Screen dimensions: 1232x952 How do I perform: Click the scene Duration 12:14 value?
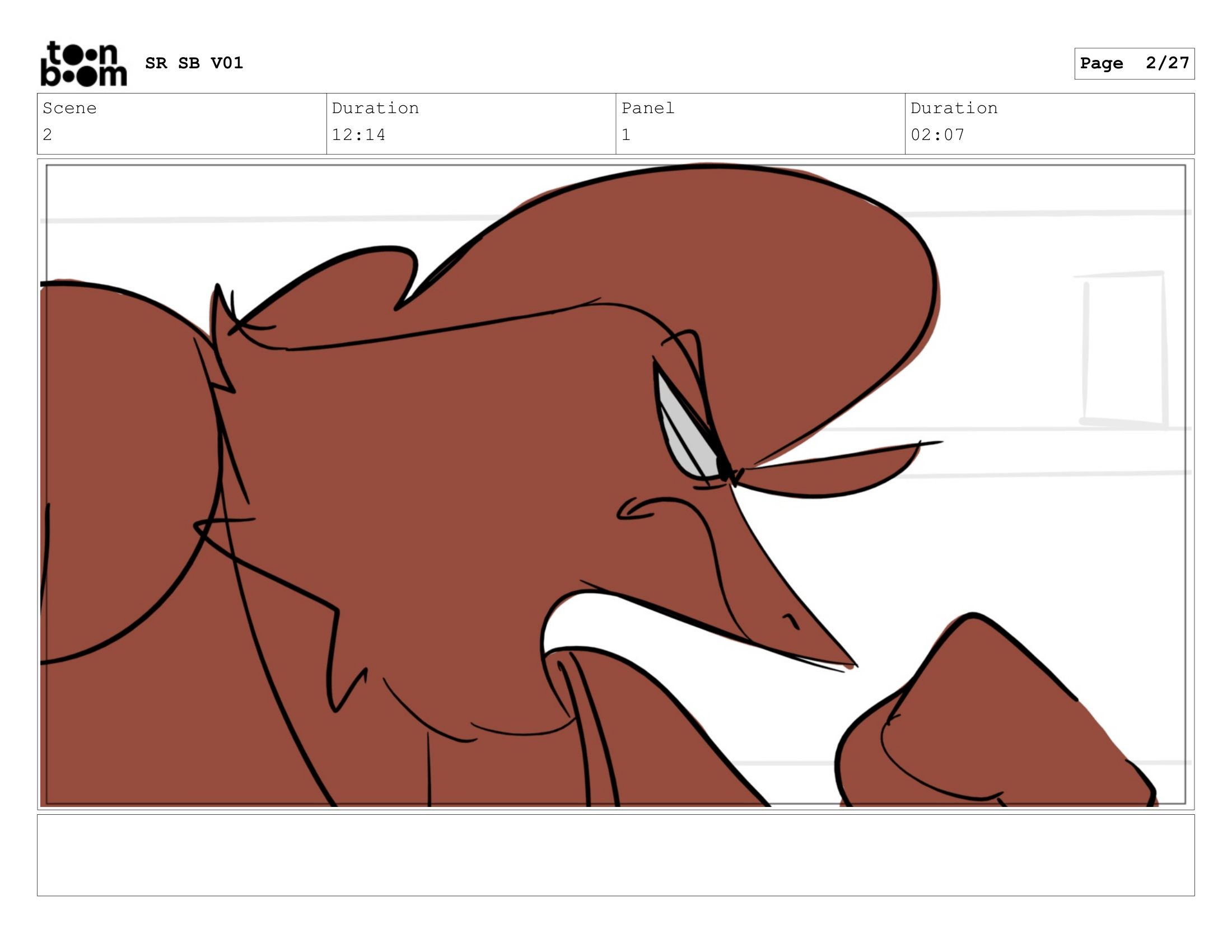tap(358, 135)
